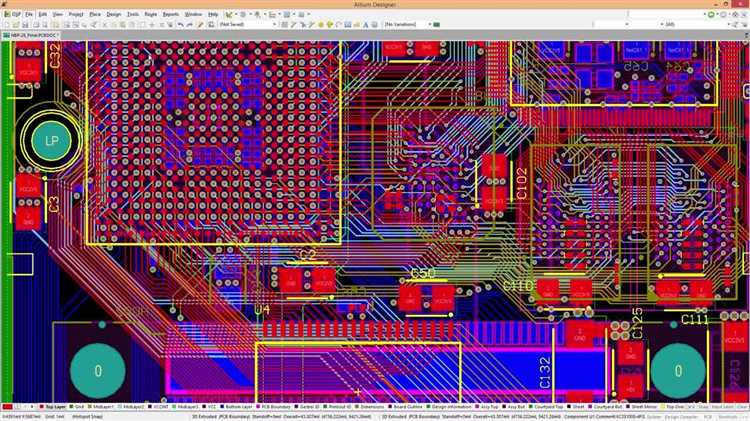Open the File menu
Image resolution: width=750 pixels, height=421 pixels.
tap(29, 14)
